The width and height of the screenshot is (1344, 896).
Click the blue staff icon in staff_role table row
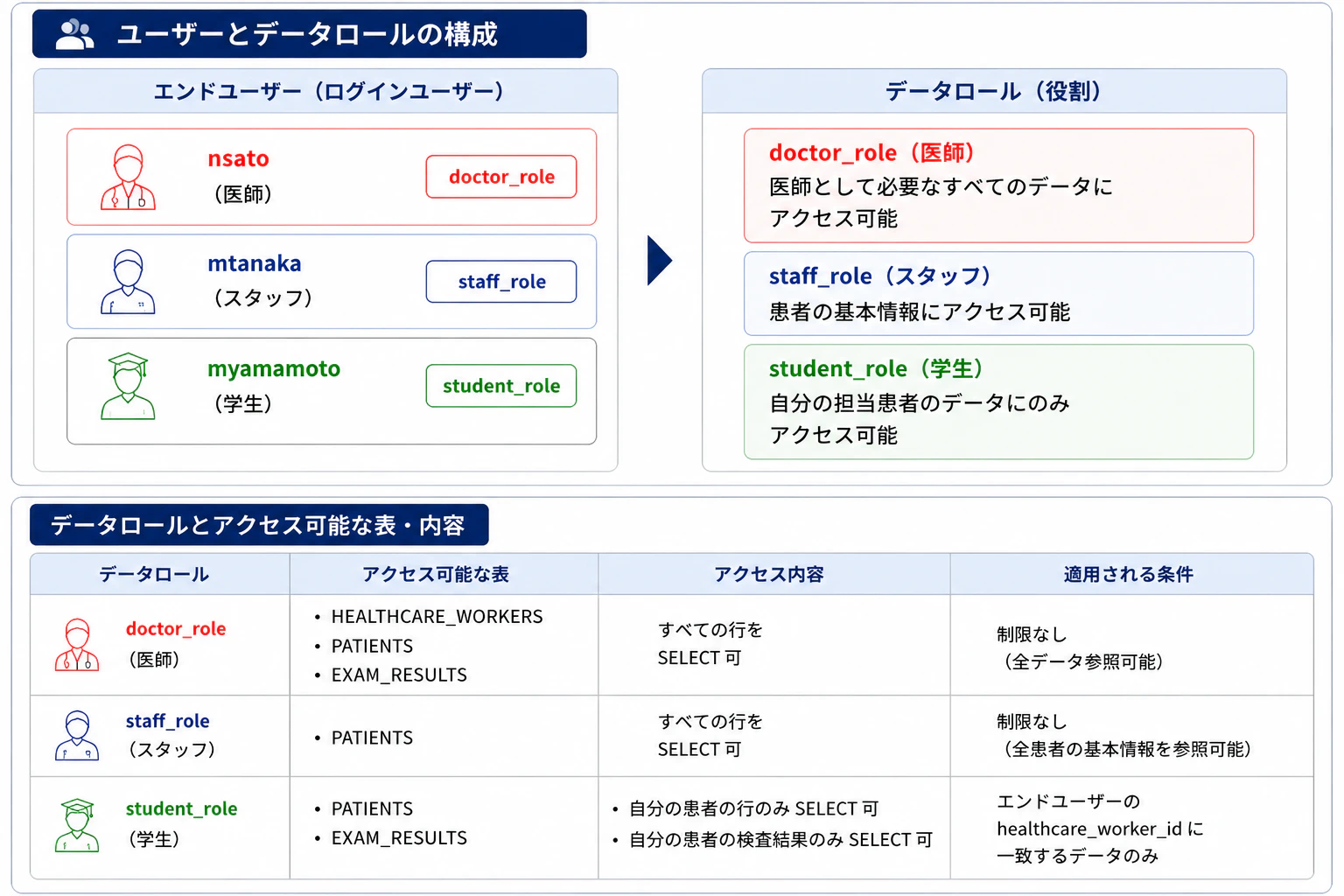tap(77, 735)
